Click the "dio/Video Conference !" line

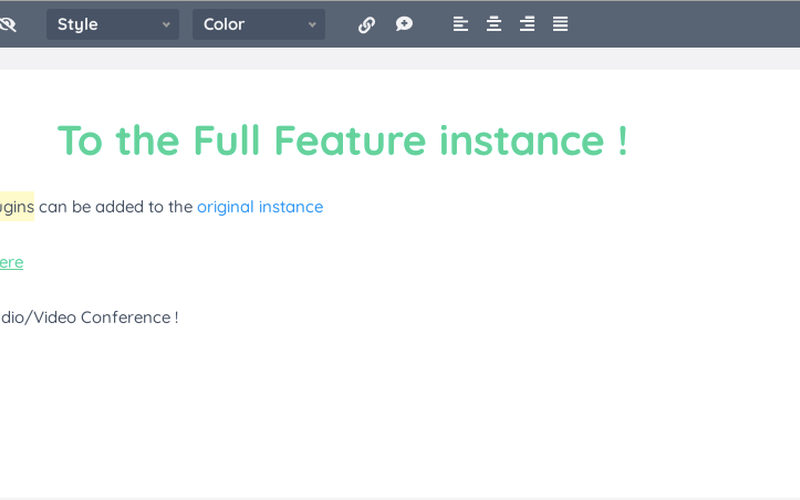pos(89,317)
